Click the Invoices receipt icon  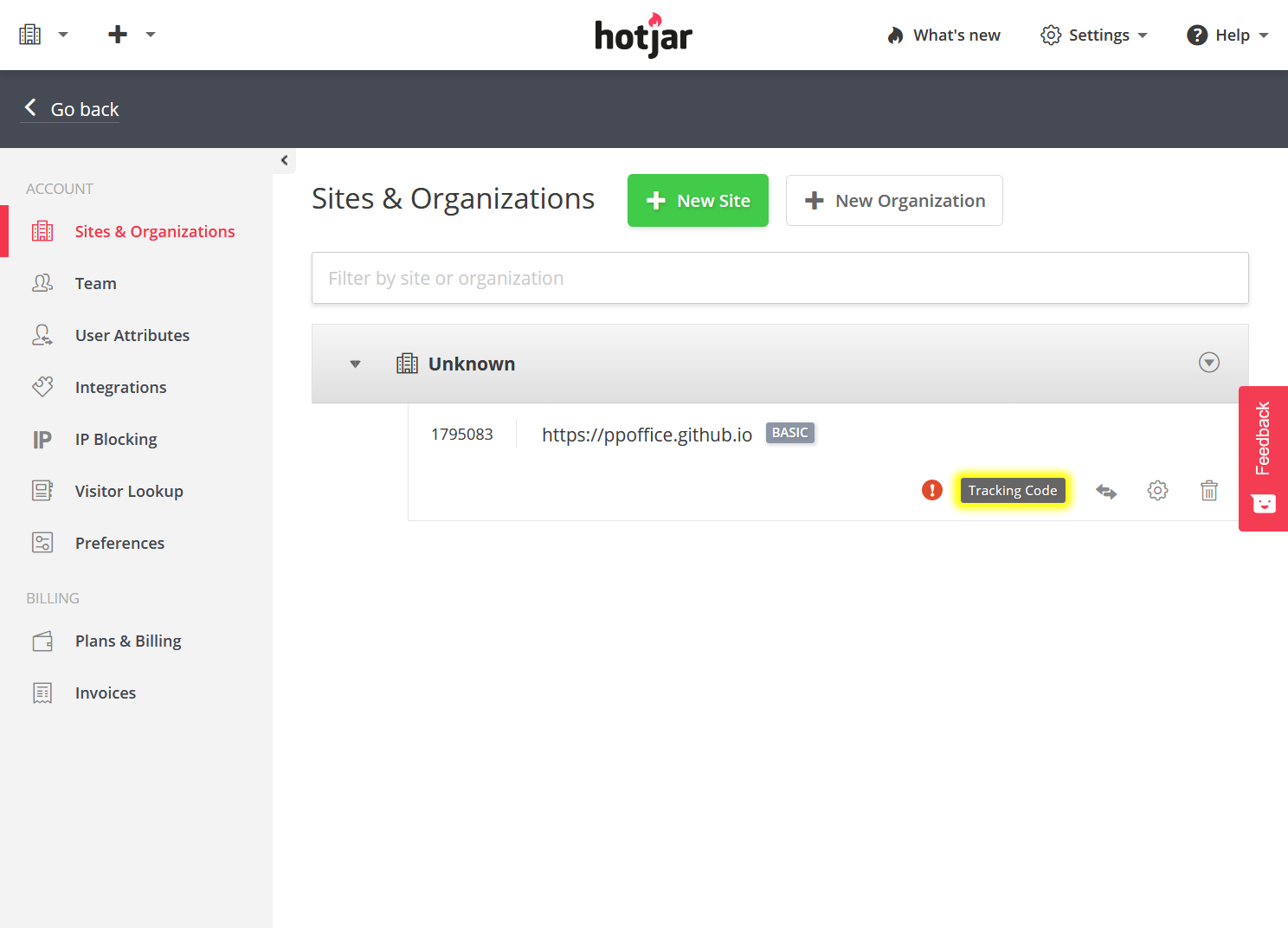[42, 693]
